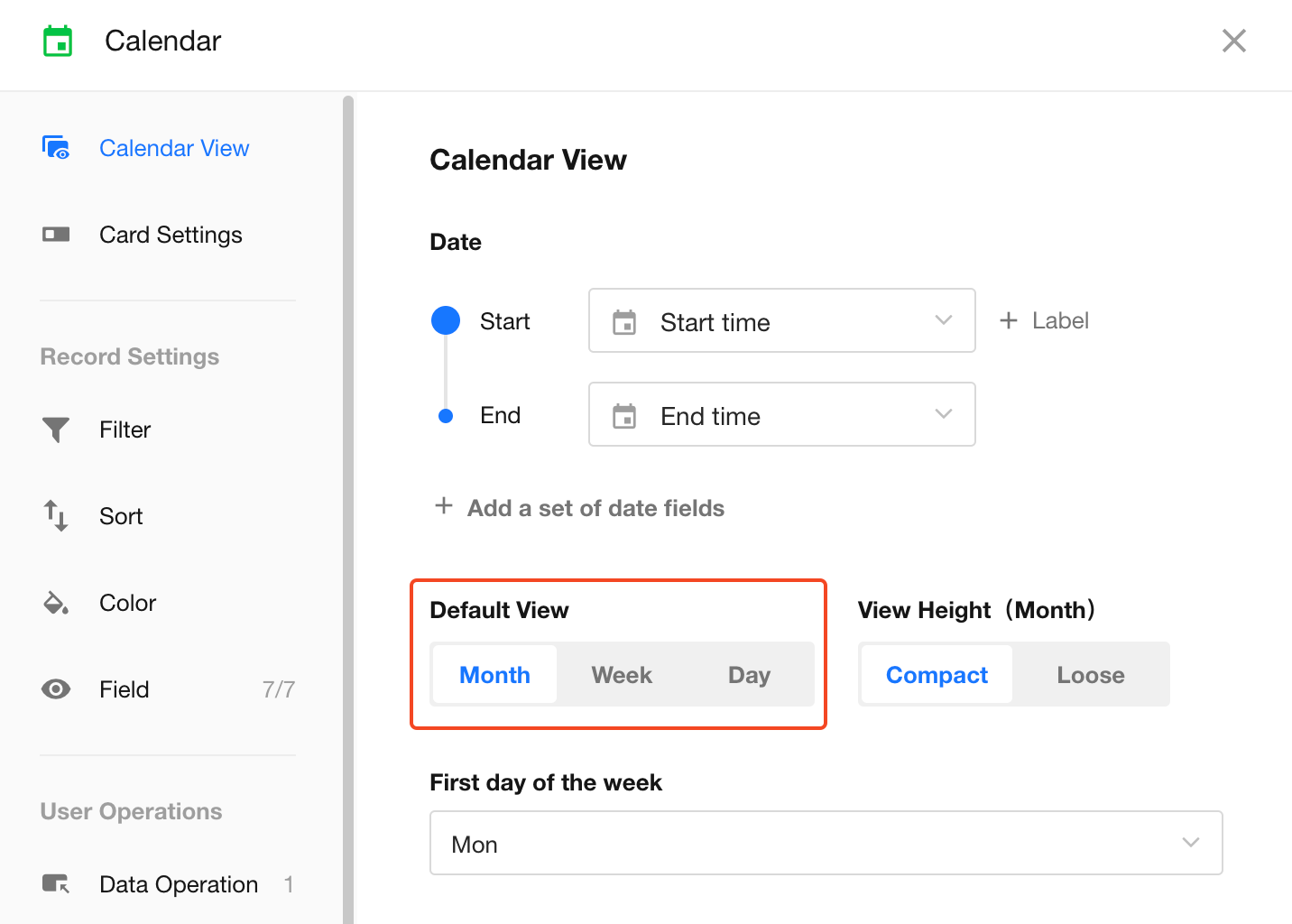Click the Calendar View sidebar icon

point(56,148)
